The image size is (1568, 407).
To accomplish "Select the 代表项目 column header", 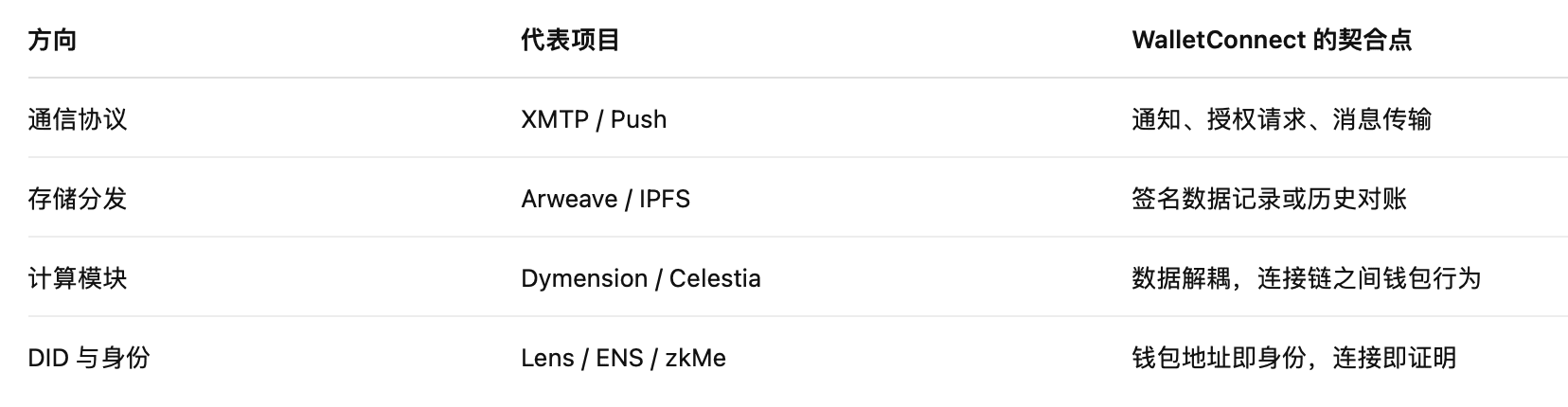I will tap(570, 40).
